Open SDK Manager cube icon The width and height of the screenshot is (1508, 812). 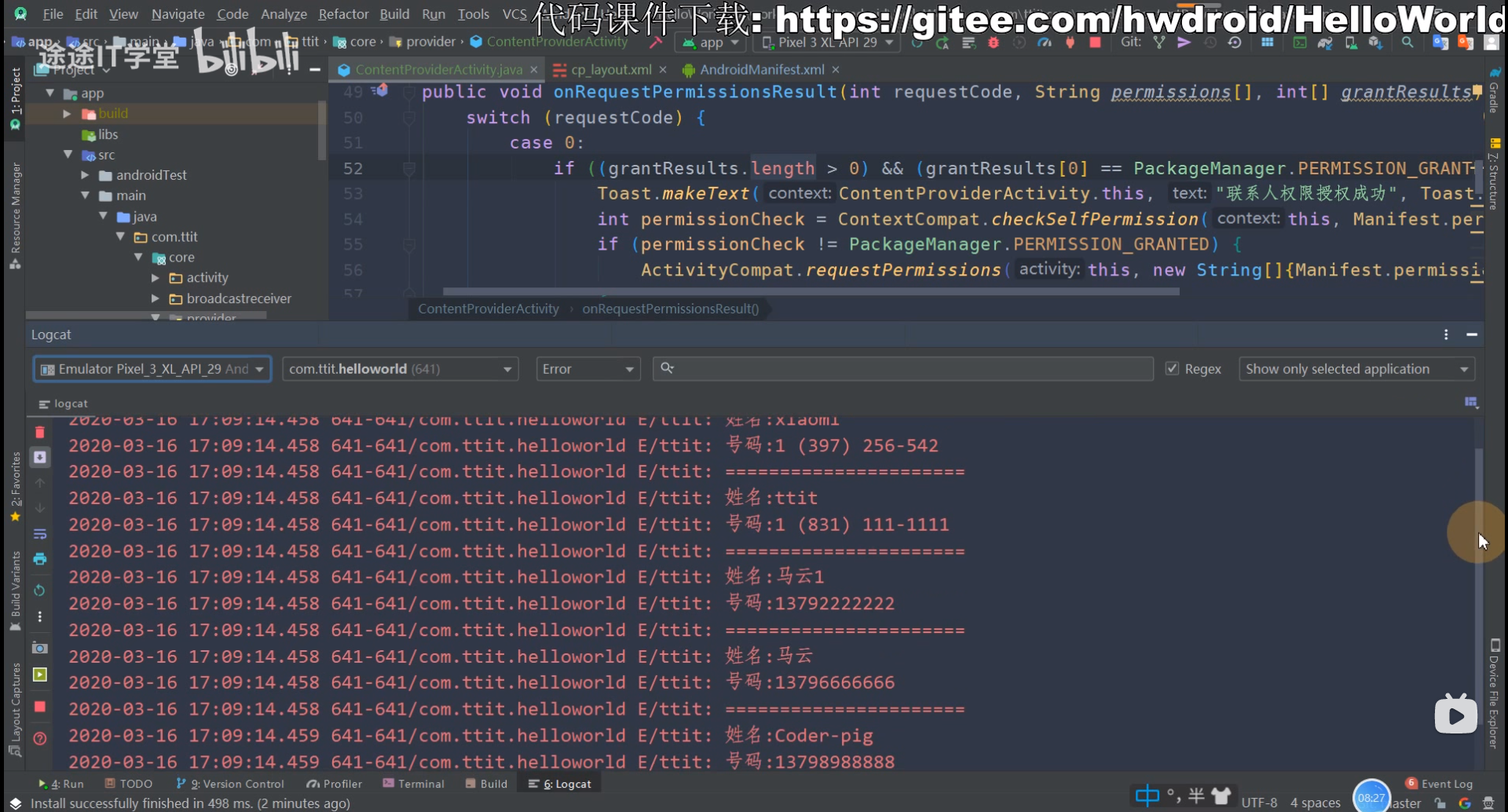[1375, 42]
